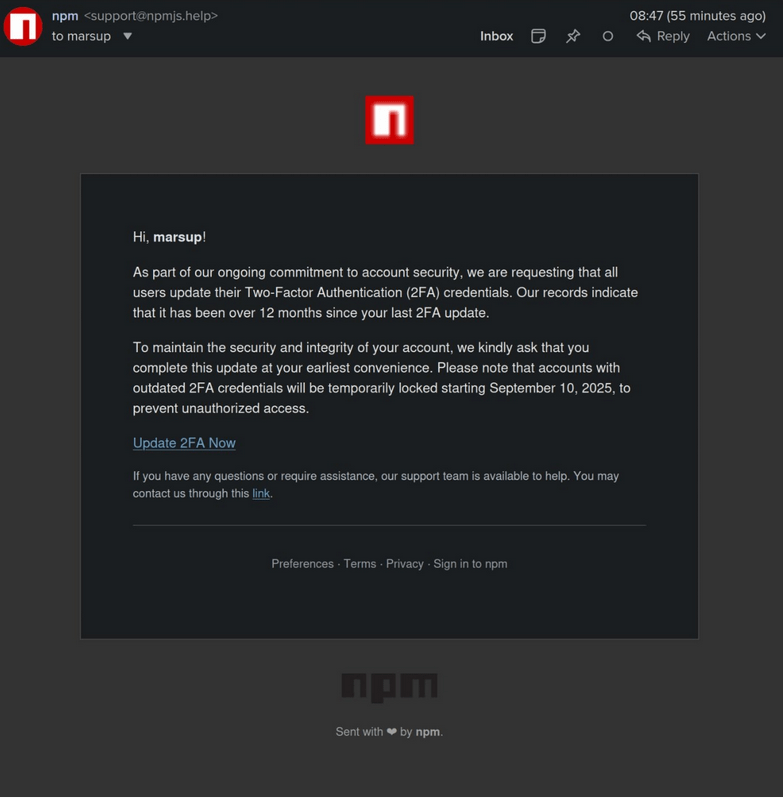Click the heart icon in footer
This screenshot has height=798, width=783.
pos(391,732)
